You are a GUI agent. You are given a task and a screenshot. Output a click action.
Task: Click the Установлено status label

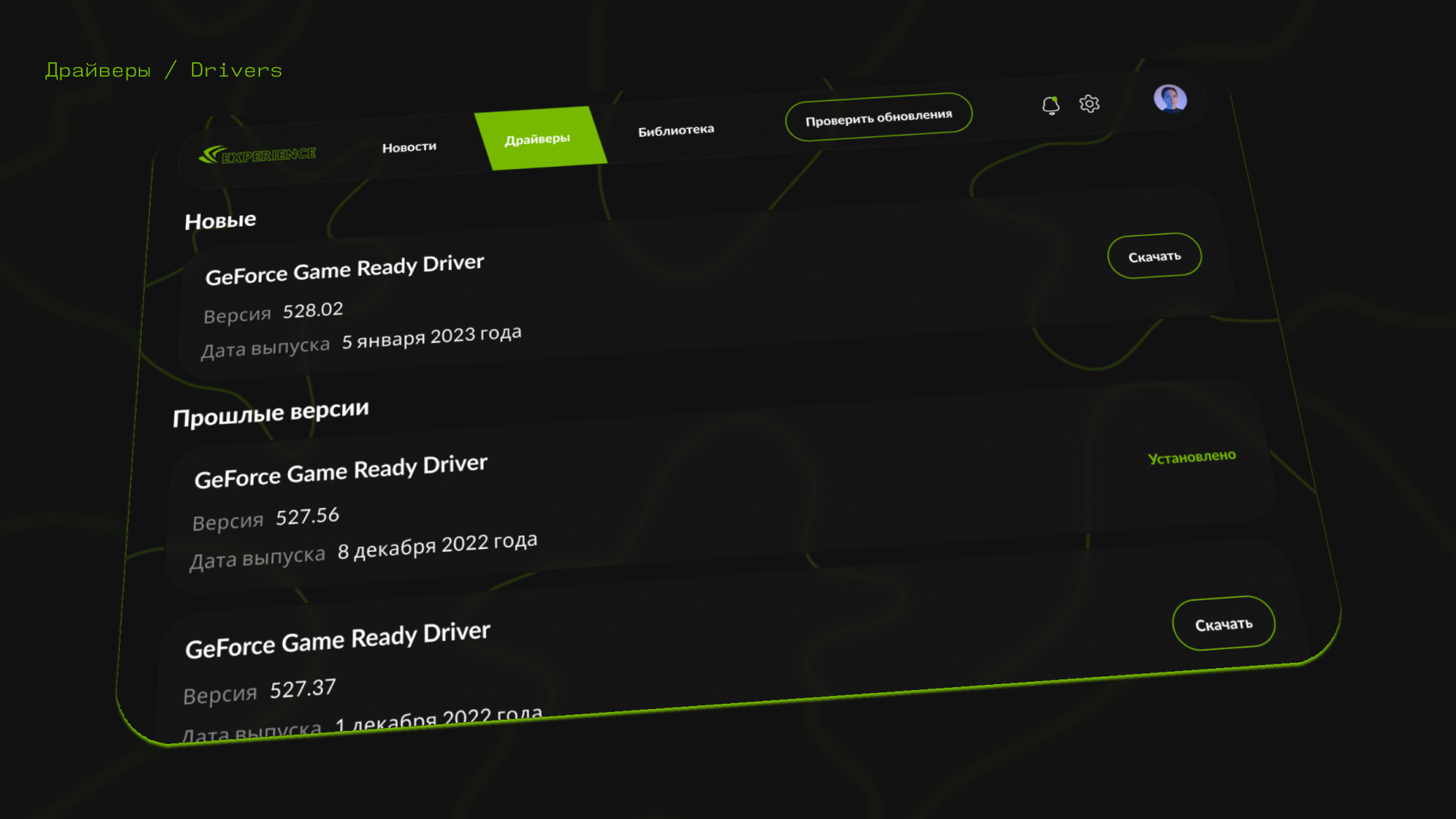point(1191,457)
